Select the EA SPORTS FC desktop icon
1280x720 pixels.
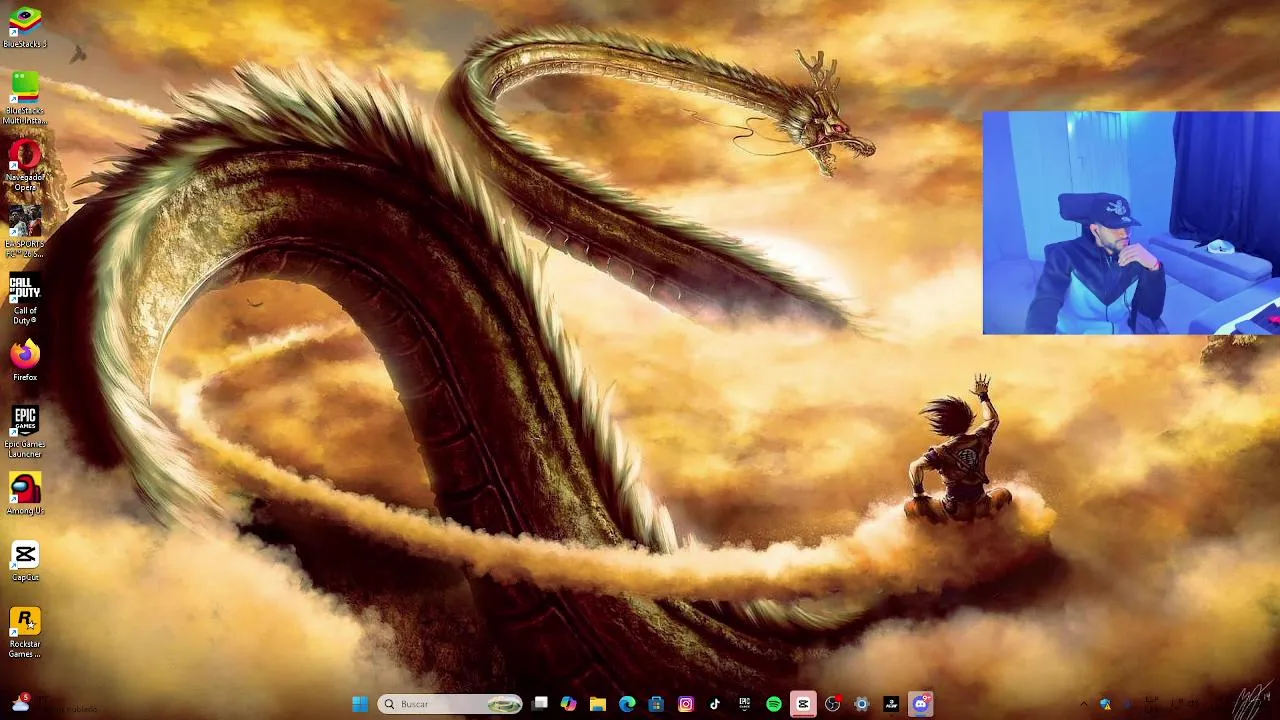25,232
